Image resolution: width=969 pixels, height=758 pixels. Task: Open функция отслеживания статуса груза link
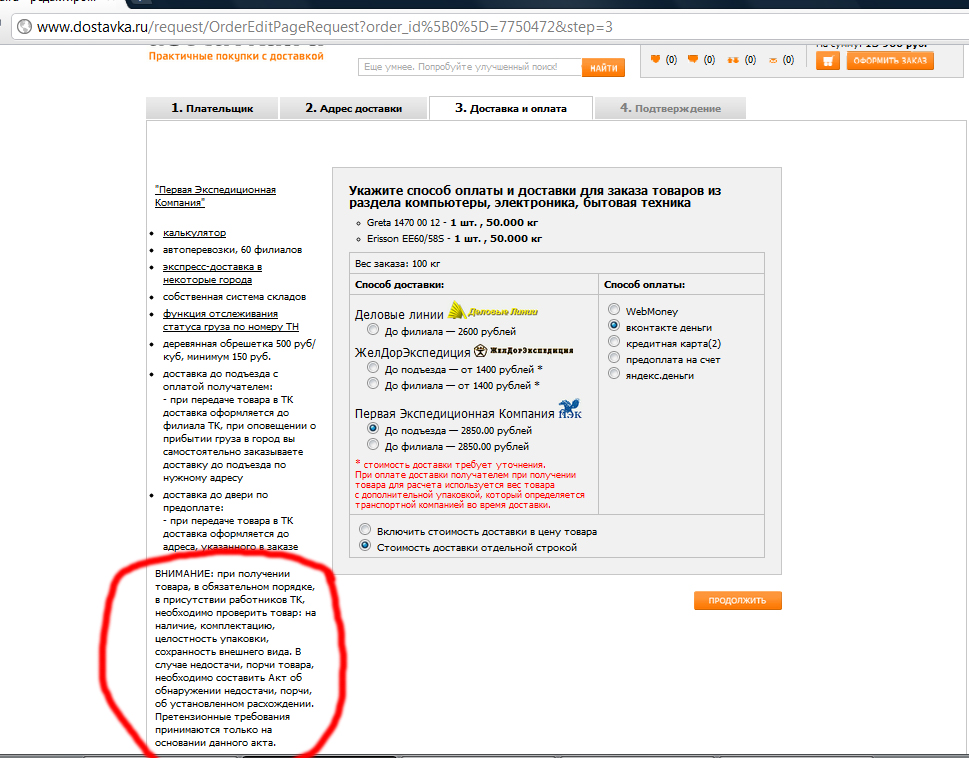(231, 320)
